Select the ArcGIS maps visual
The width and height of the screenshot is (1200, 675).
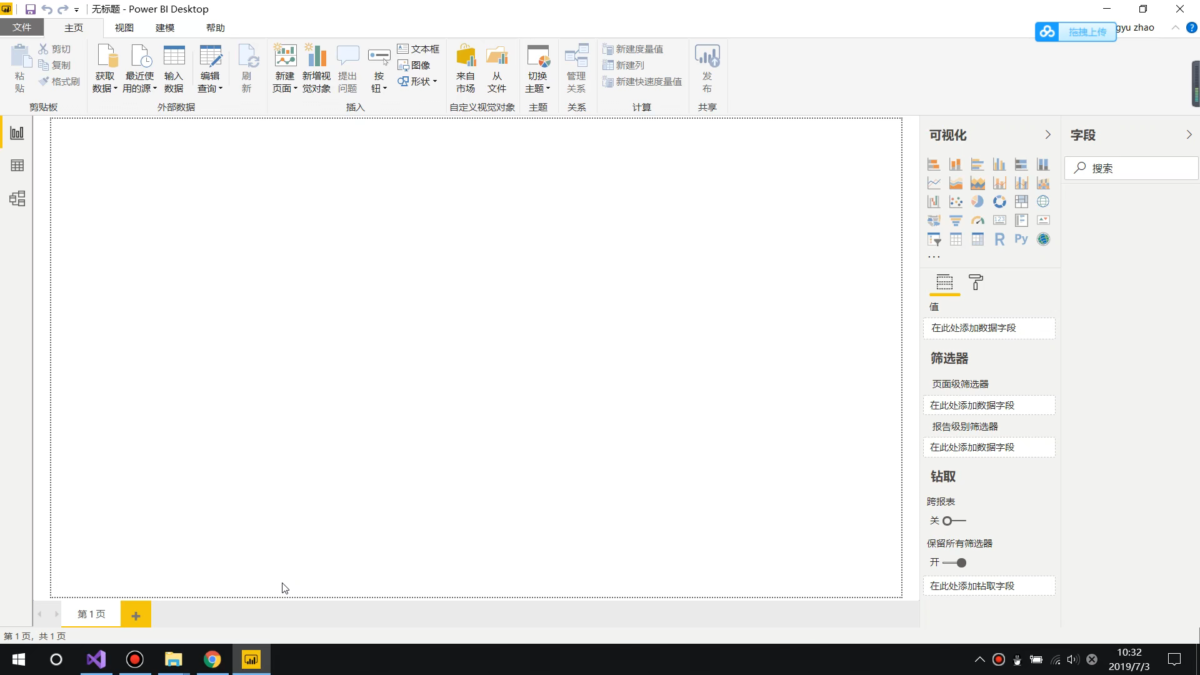point(1043,239)
